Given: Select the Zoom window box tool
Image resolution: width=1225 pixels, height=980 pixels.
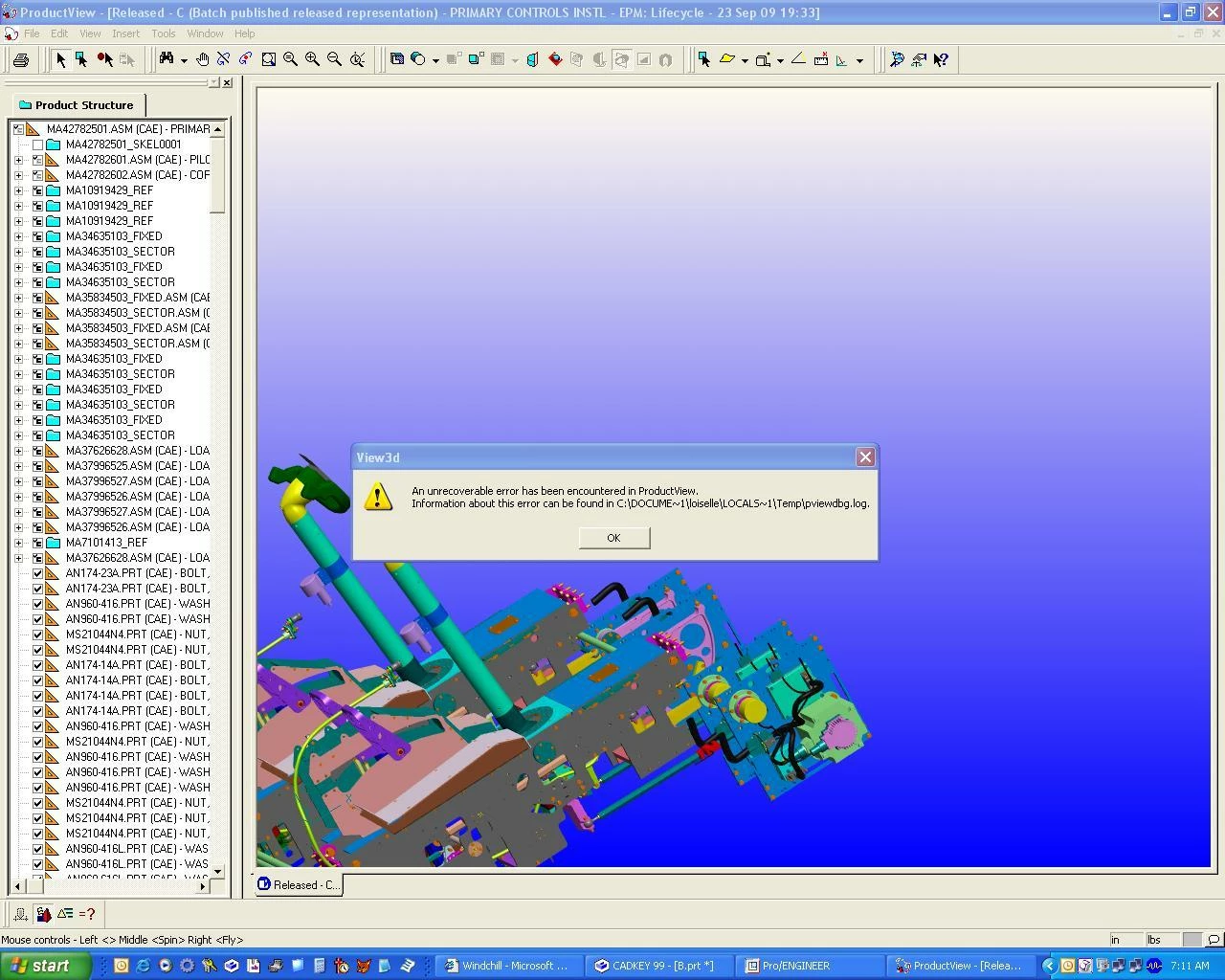Looking at the screenshot, I should point(269,59).
